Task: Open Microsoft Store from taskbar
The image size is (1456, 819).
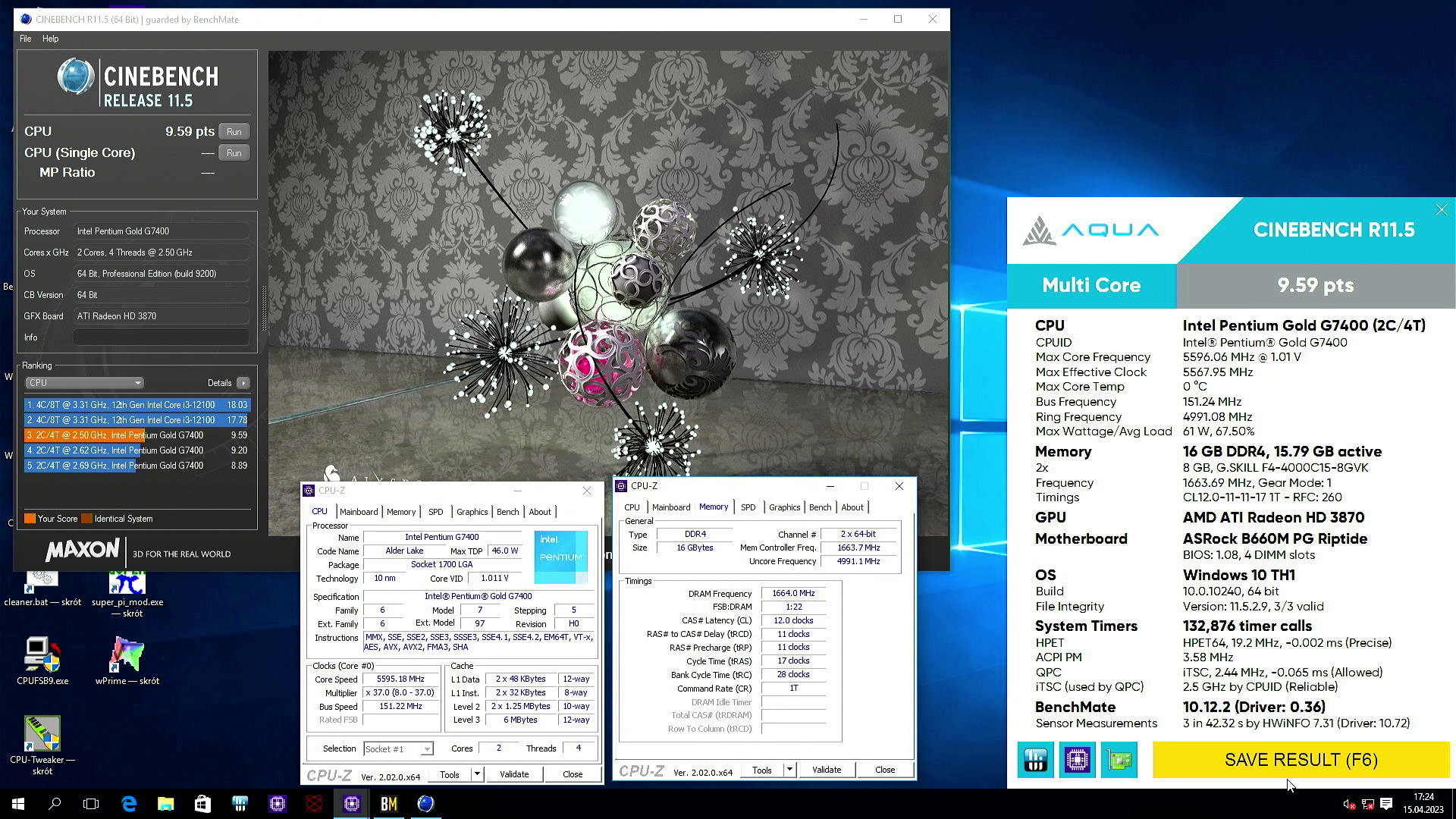Action: (x=202, y=804)
